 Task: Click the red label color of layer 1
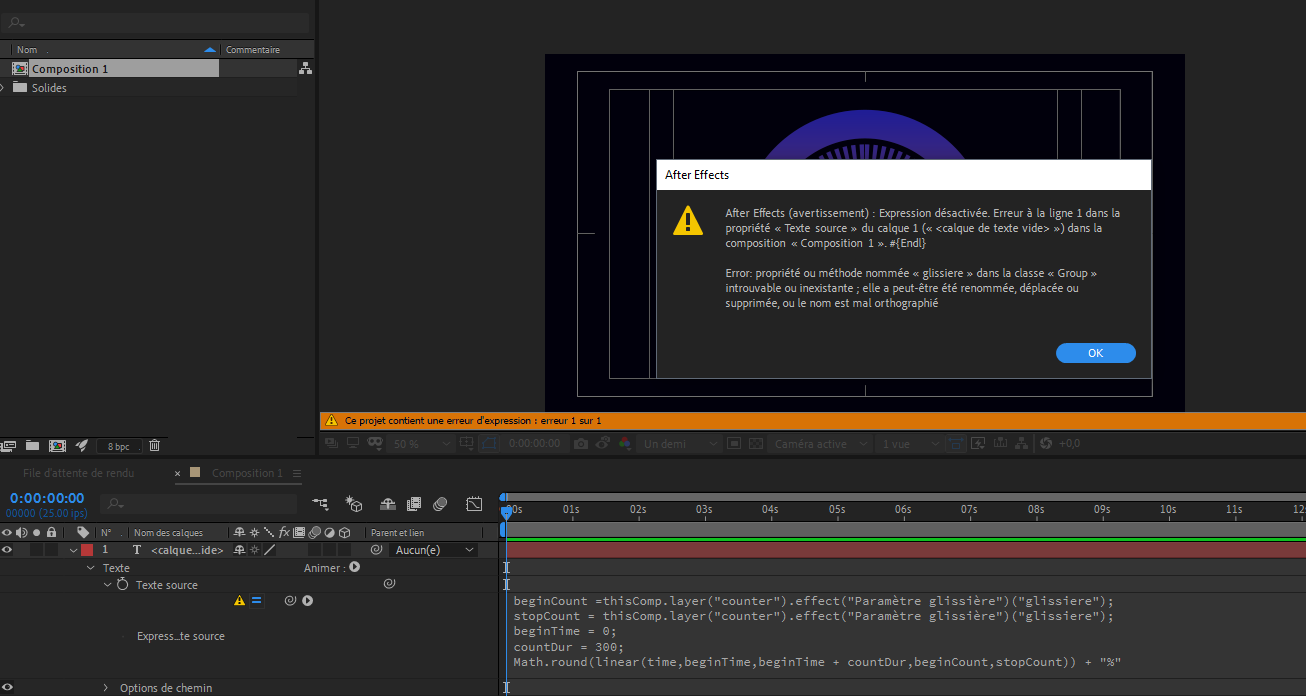(x=87, y=550)
